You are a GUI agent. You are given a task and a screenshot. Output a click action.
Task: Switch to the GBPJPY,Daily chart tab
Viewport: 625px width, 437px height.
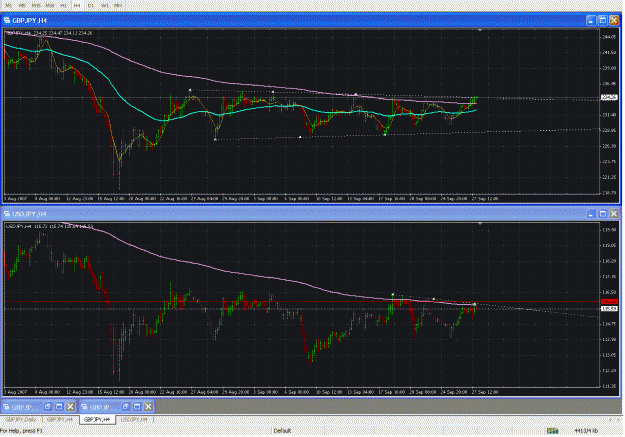(21, 420)
